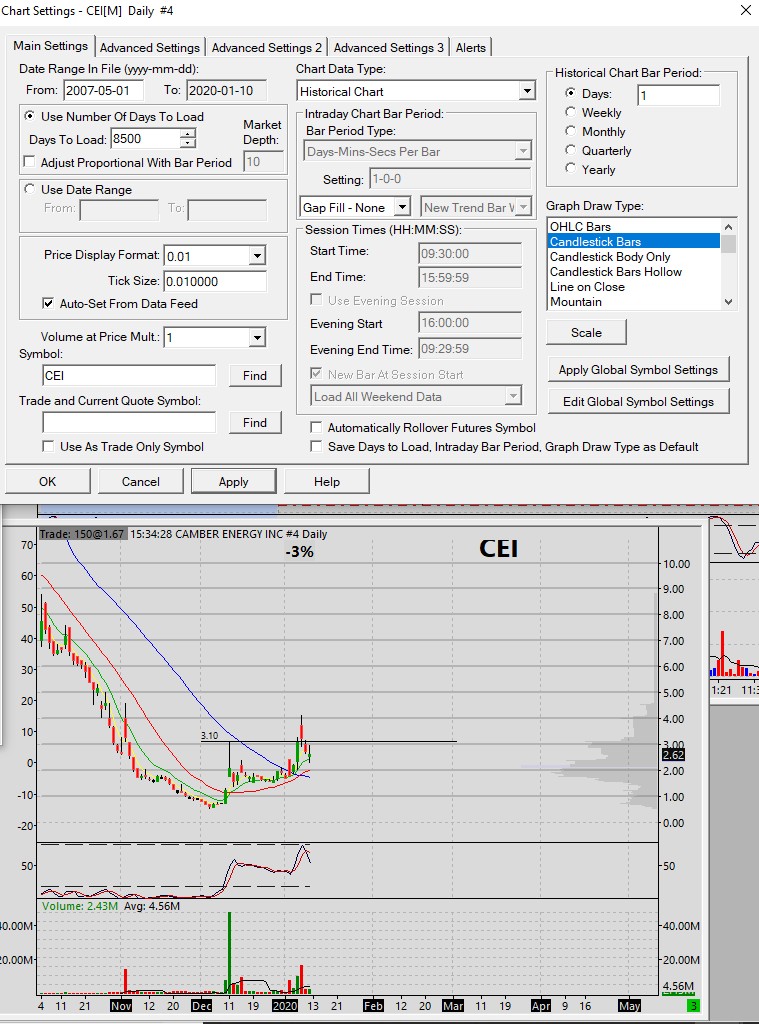The width and height of the screenshot is (759, 1024).
Task: Select Monthly historical bar period
Action: coord(570,131)
